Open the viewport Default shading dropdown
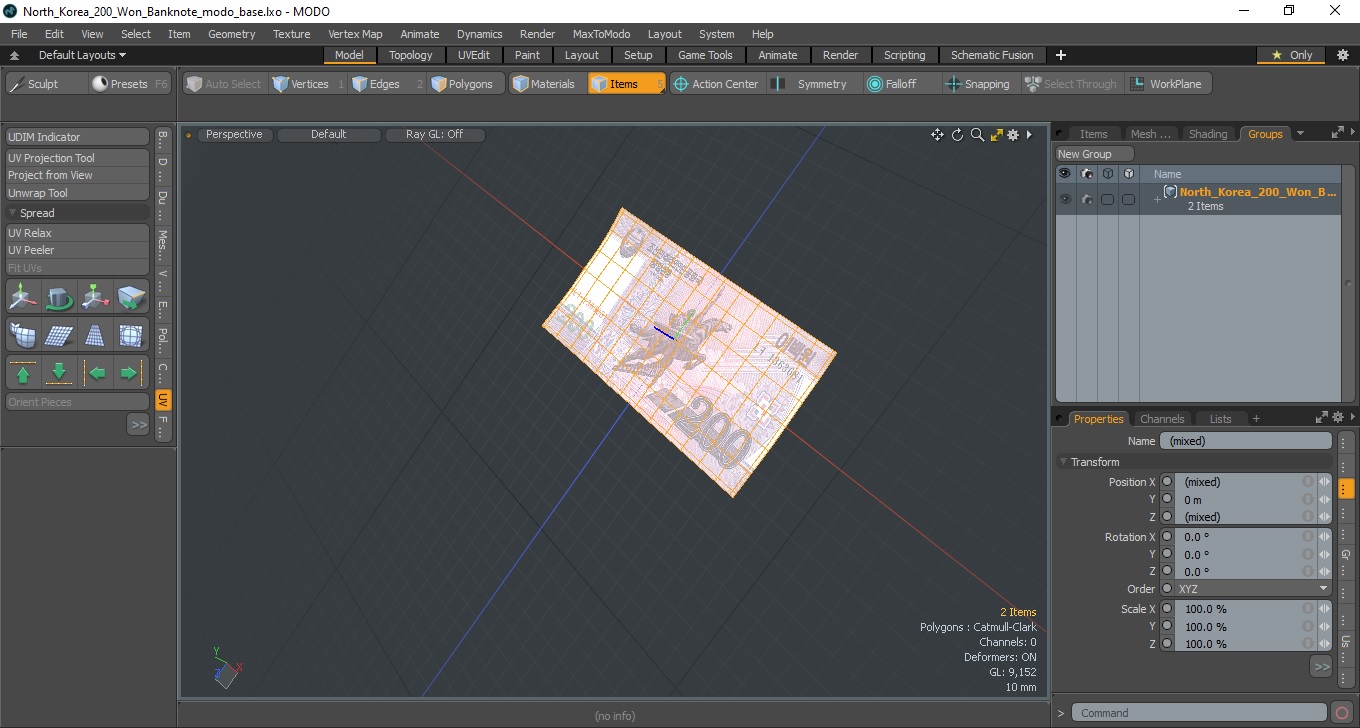1360x728 pixels. tap(329, 134)
